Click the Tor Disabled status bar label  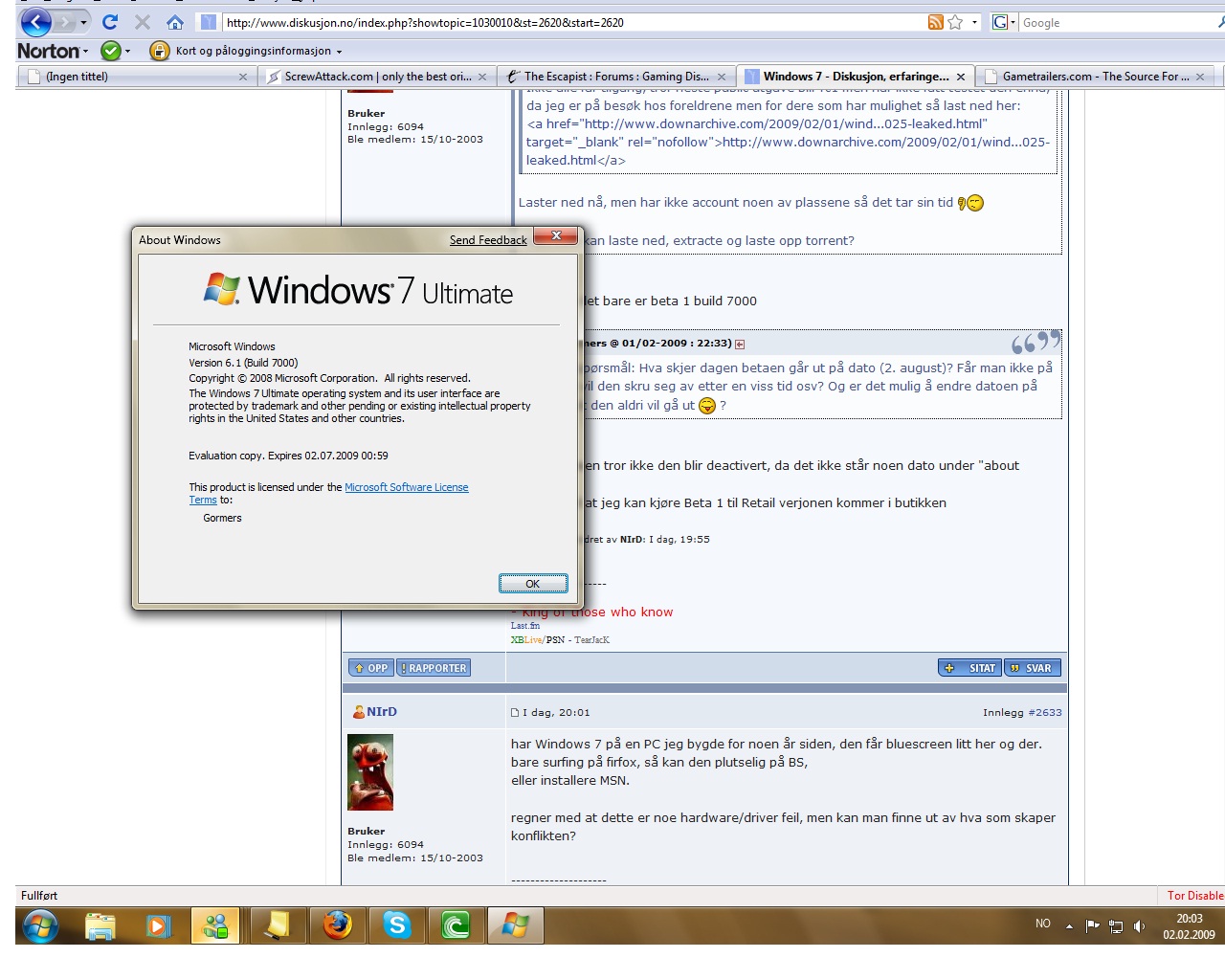coord(1195,896)
